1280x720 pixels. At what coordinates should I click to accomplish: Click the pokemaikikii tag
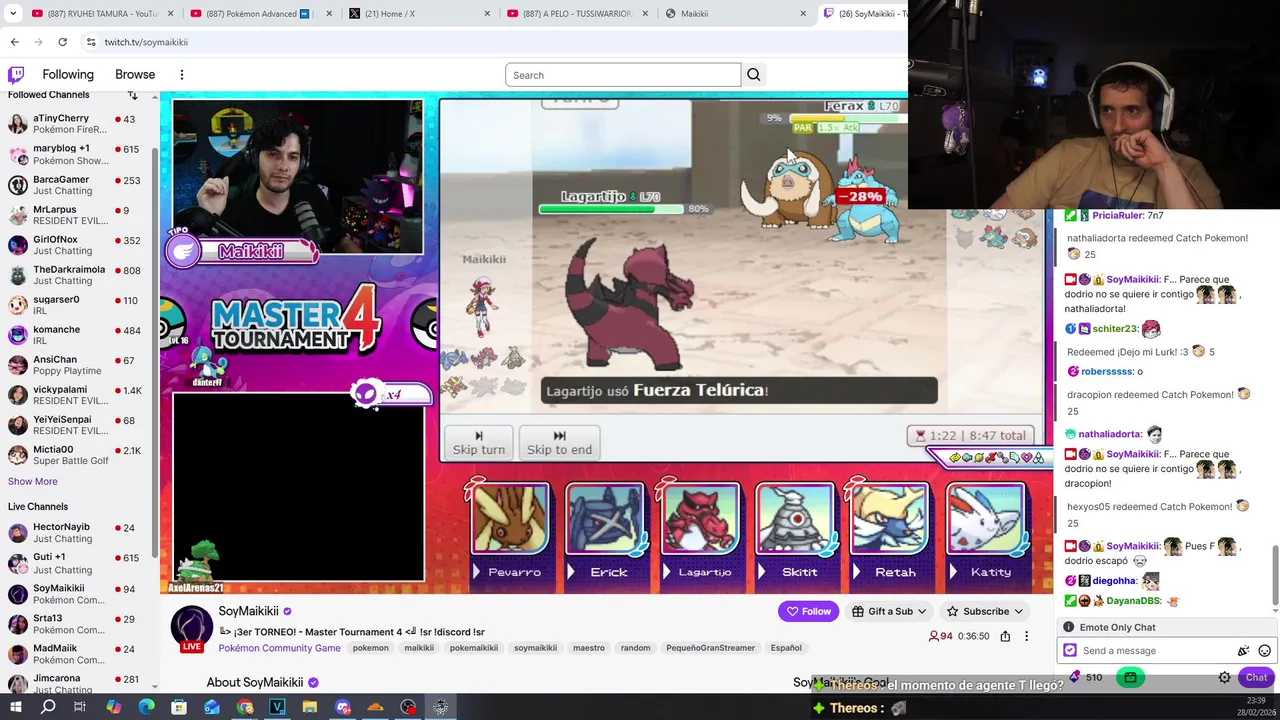474,648
